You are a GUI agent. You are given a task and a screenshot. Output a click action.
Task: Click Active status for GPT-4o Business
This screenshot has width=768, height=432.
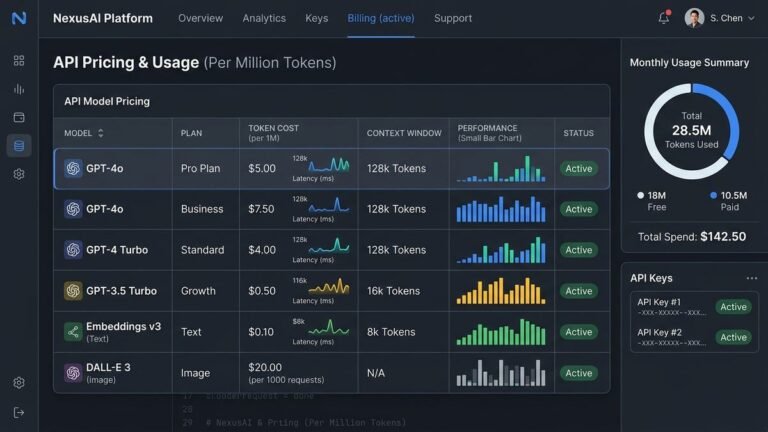(x=578, y=209)
